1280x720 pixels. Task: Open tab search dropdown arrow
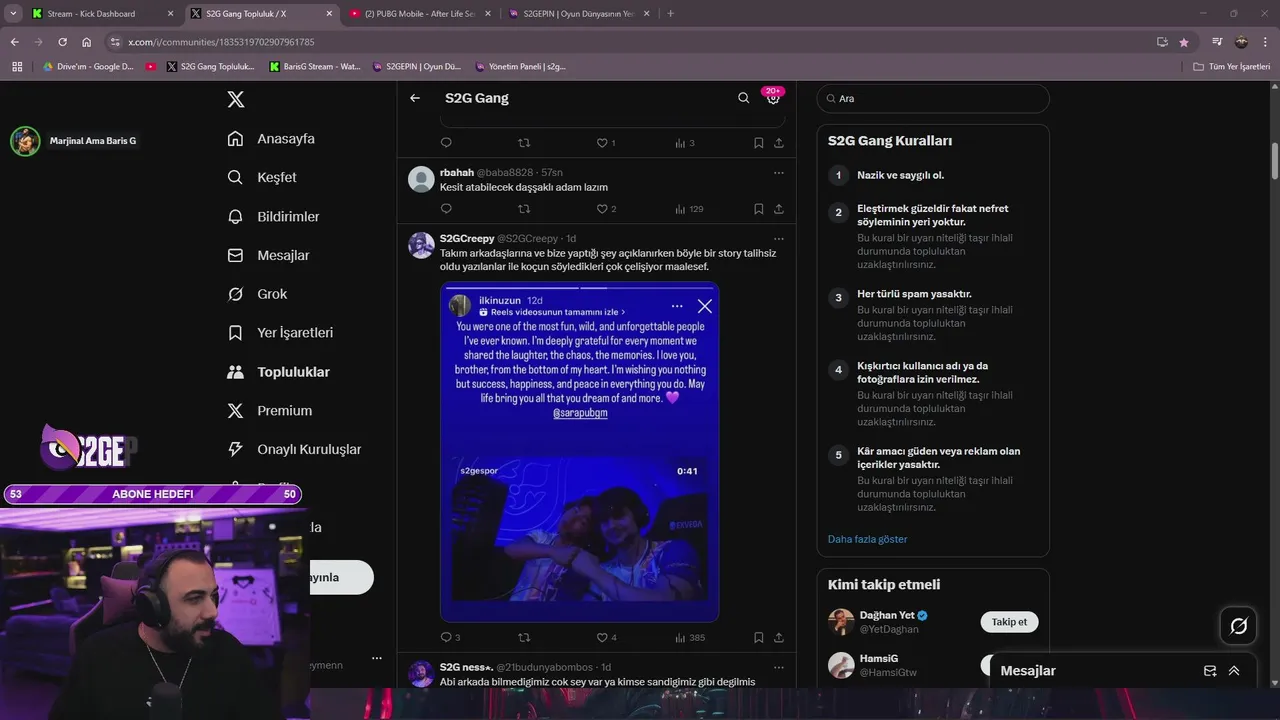coord(12,14)
